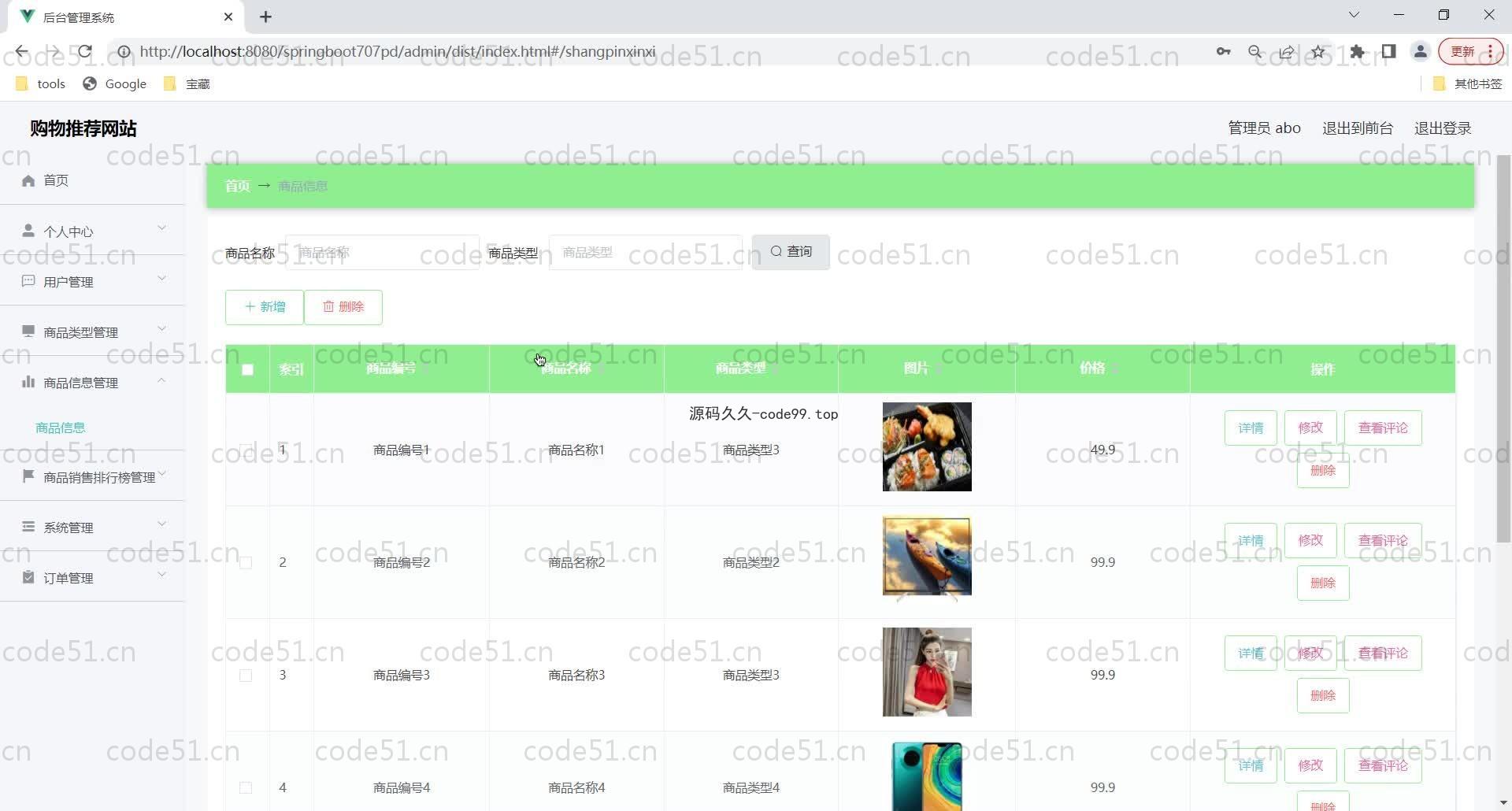This screenshot has width=1512, height=811.
Task: Open the 其他书签 folder
Action: pyautogui.click(x=1468, y=83)
